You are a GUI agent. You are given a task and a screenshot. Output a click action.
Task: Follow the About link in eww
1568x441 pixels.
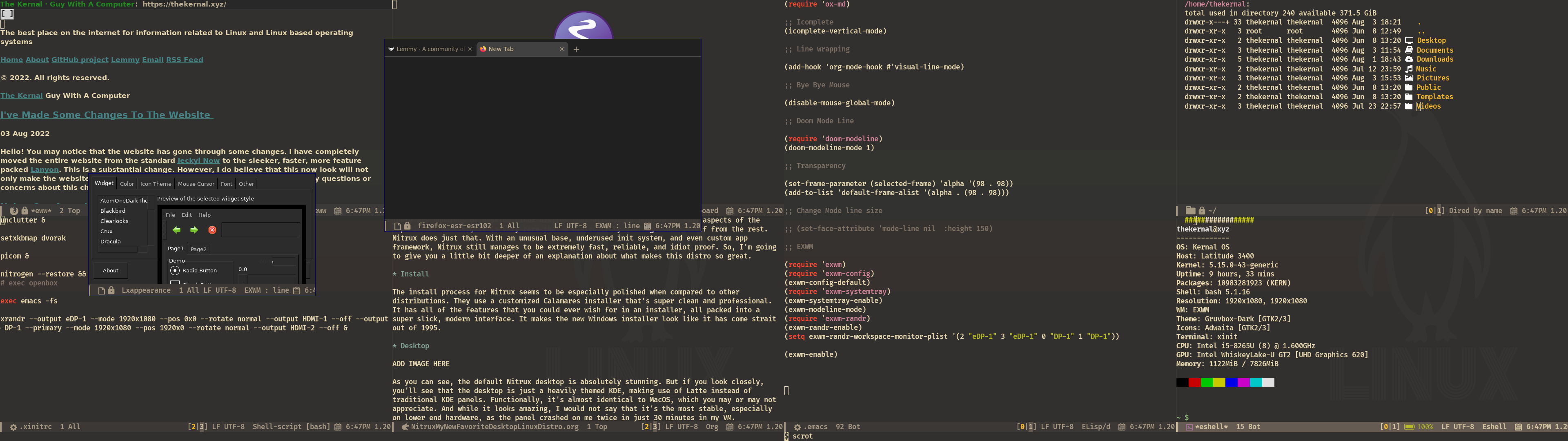tap(36, 60)
